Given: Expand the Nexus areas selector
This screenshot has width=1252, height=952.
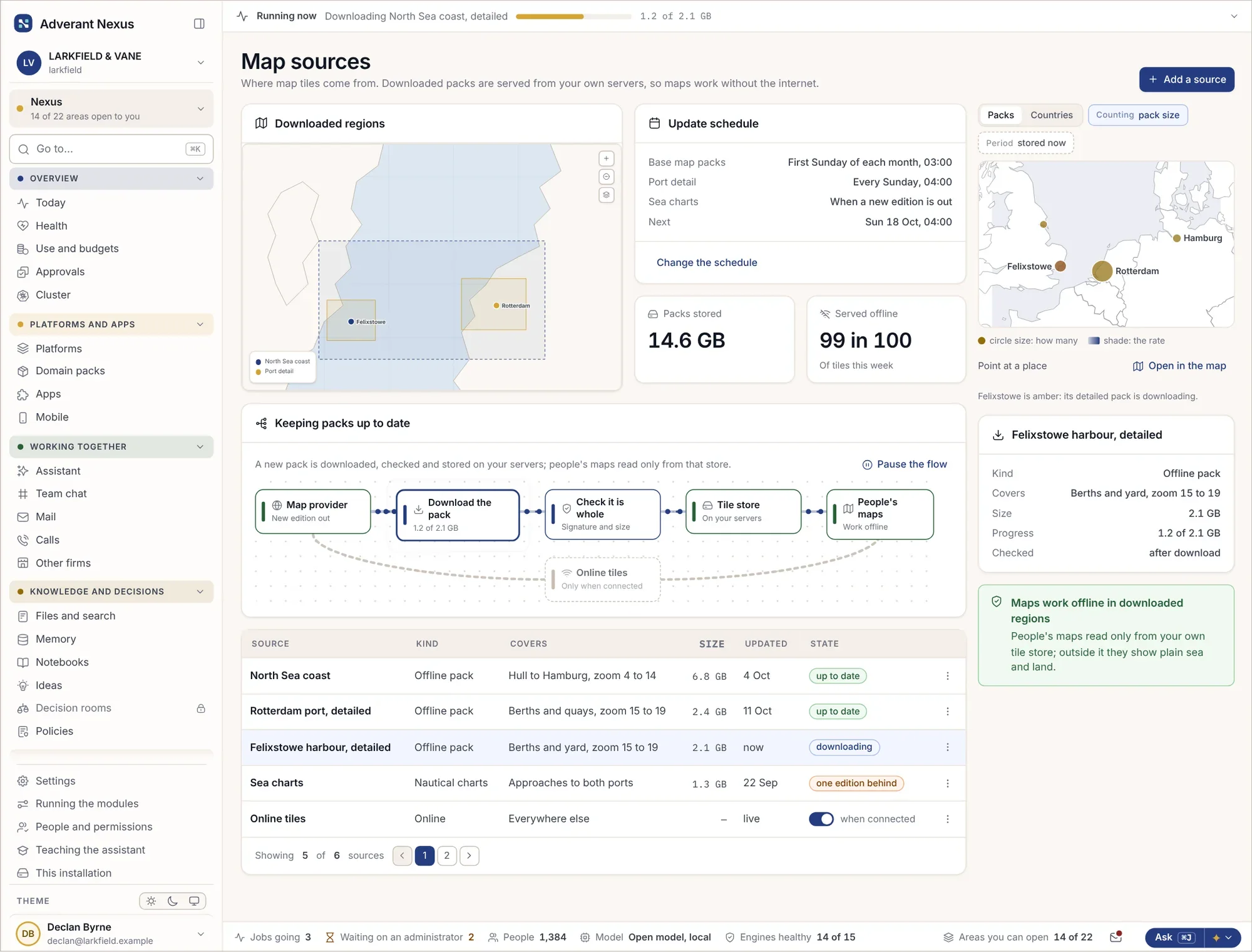Looking at the screenshot, I should 111,109.
